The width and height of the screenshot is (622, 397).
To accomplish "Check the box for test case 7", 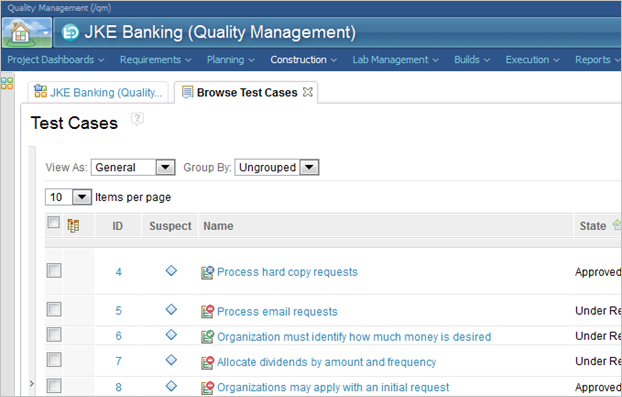I will [x=54, y=360].
